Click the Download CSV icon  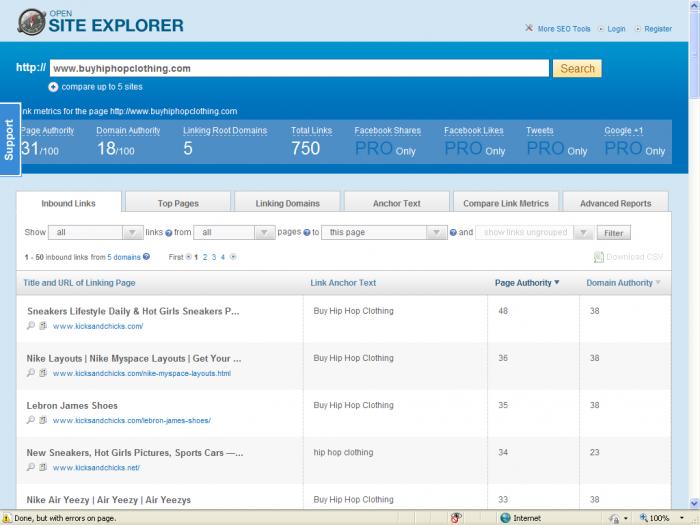coord(598,257)
